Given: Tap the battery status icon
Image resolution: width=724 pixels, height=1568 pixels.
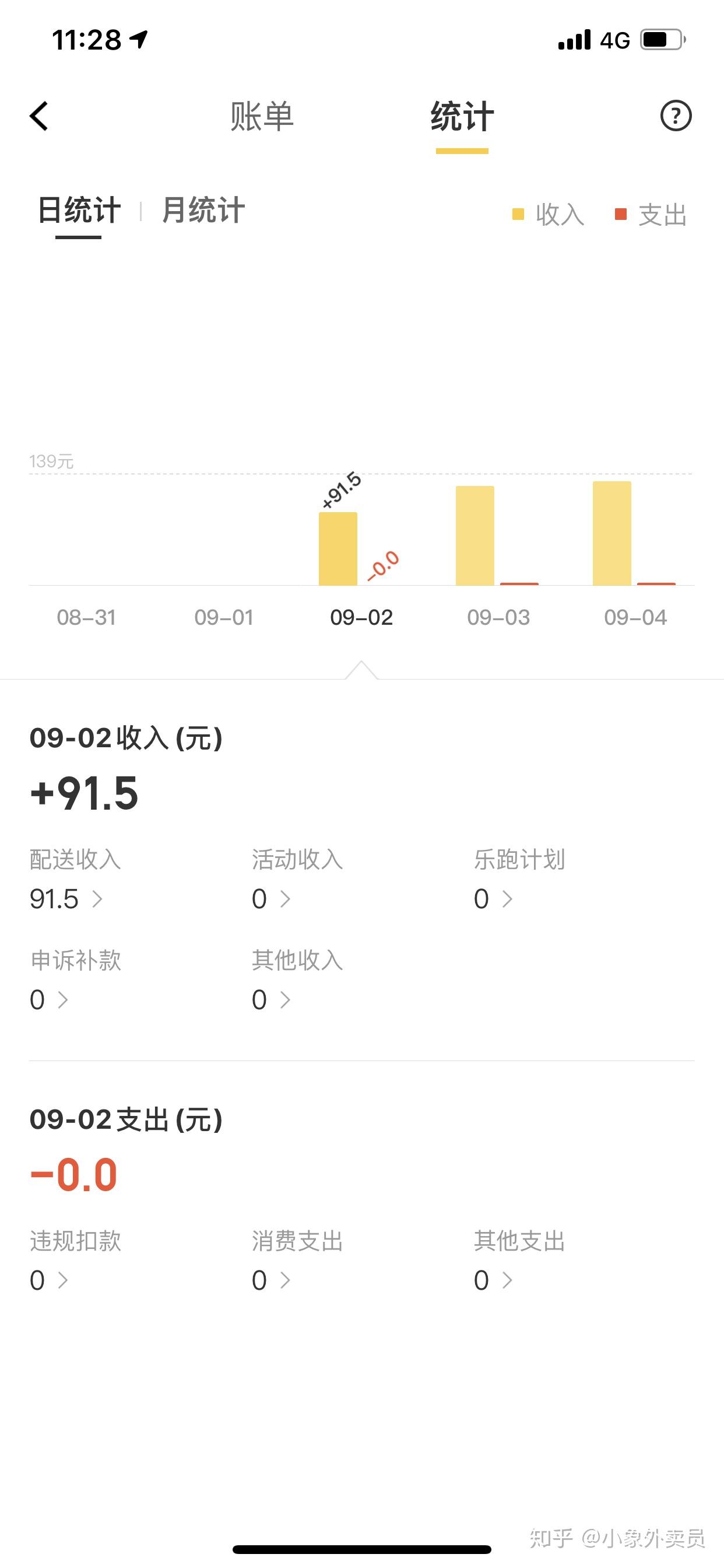Looking at the screenshot, I should point(663,40).
